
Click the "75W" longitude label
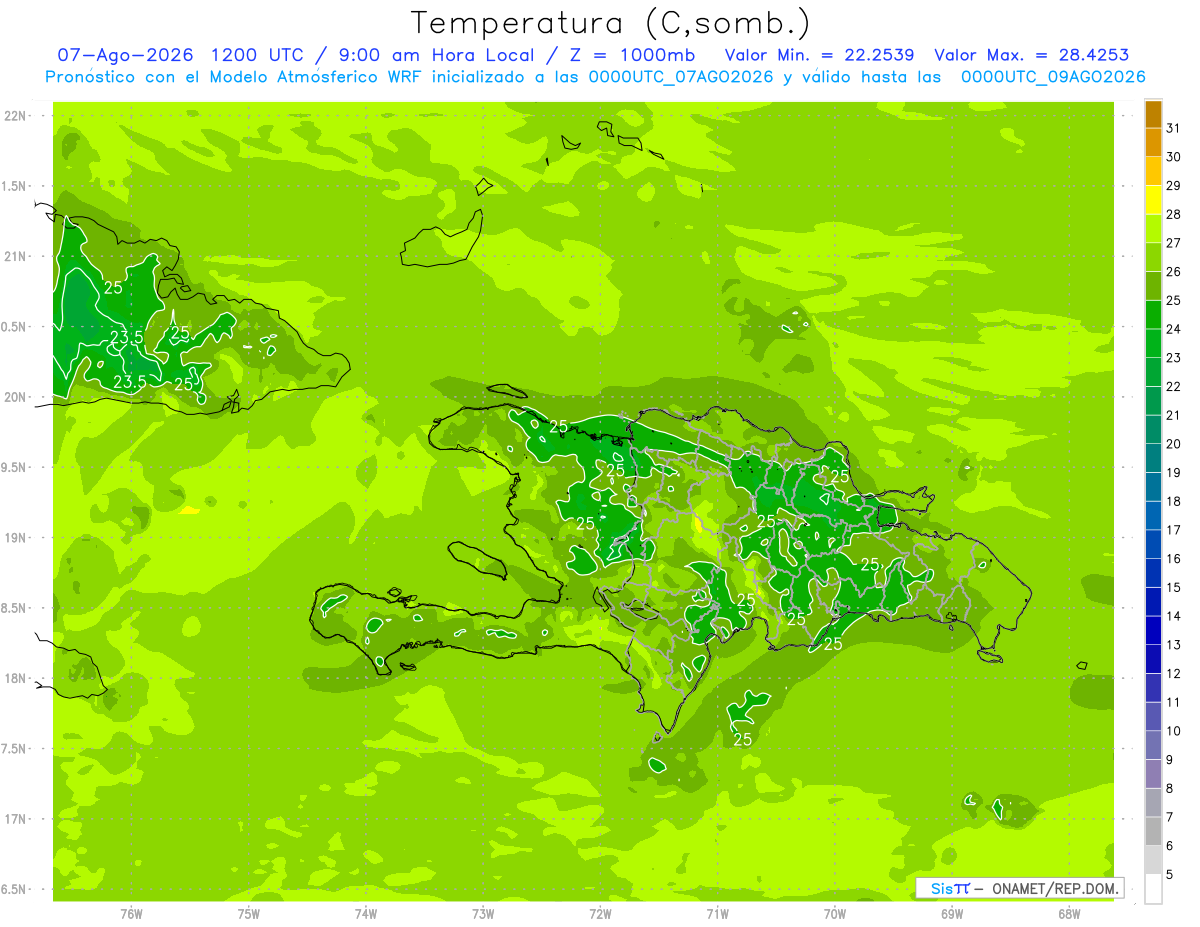pos(249,913)
